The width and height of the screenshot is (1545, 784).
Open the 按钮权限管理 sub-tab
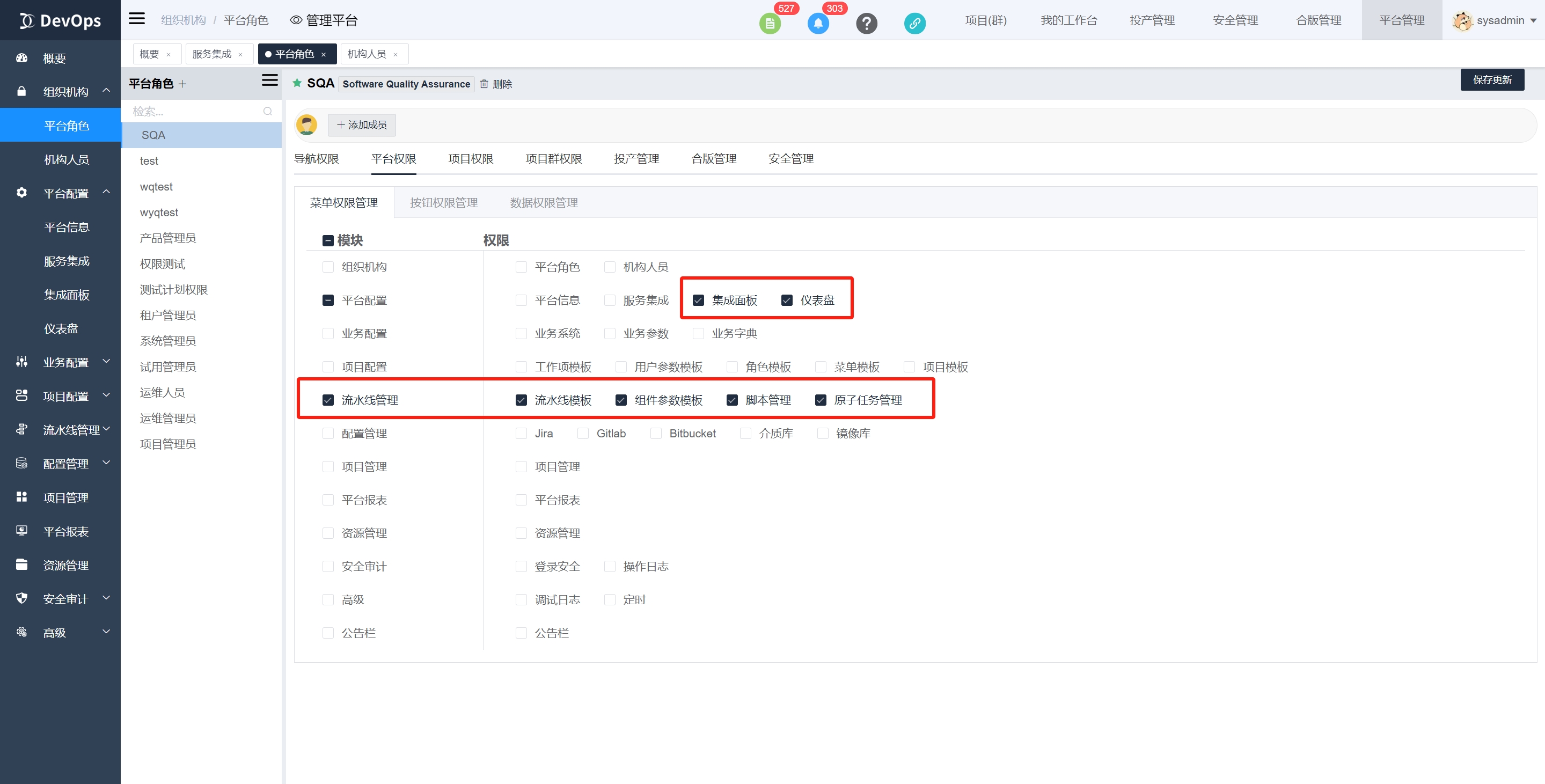click(444, 203)
